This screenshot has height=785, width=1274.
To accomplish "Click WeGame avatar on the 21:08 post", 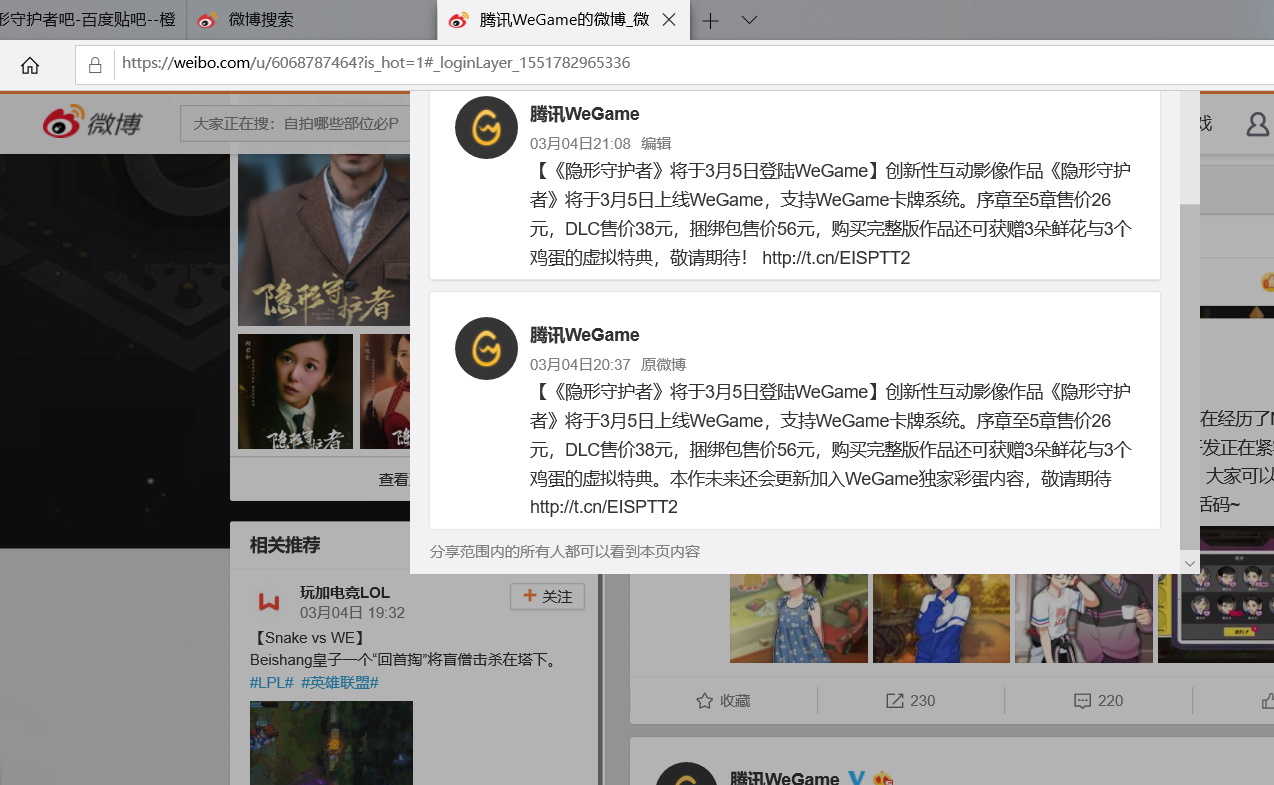I will tap(486, 127).
